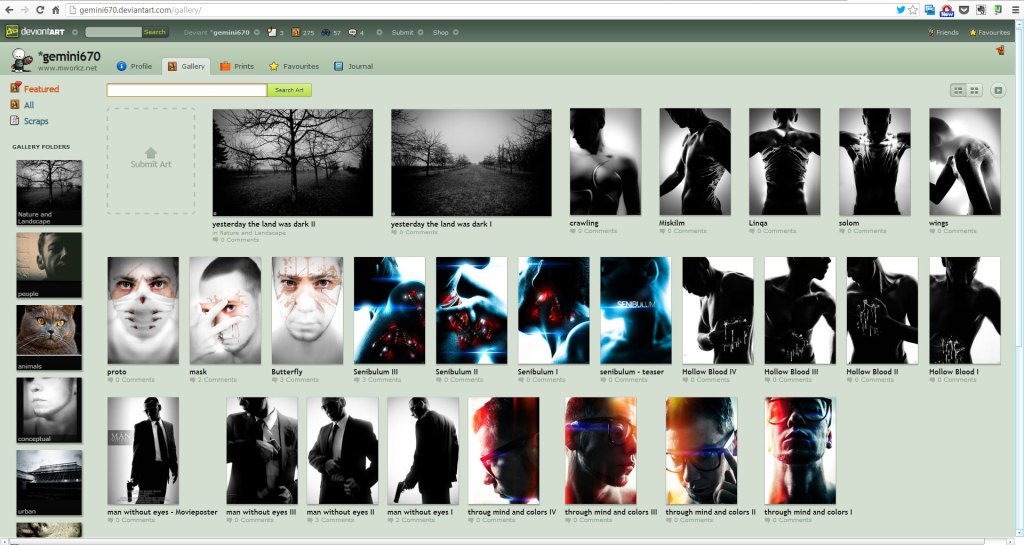1024x545 pixels.
Task: Open the Butterfly artwork thumbnail
Action: pos(307,310)
